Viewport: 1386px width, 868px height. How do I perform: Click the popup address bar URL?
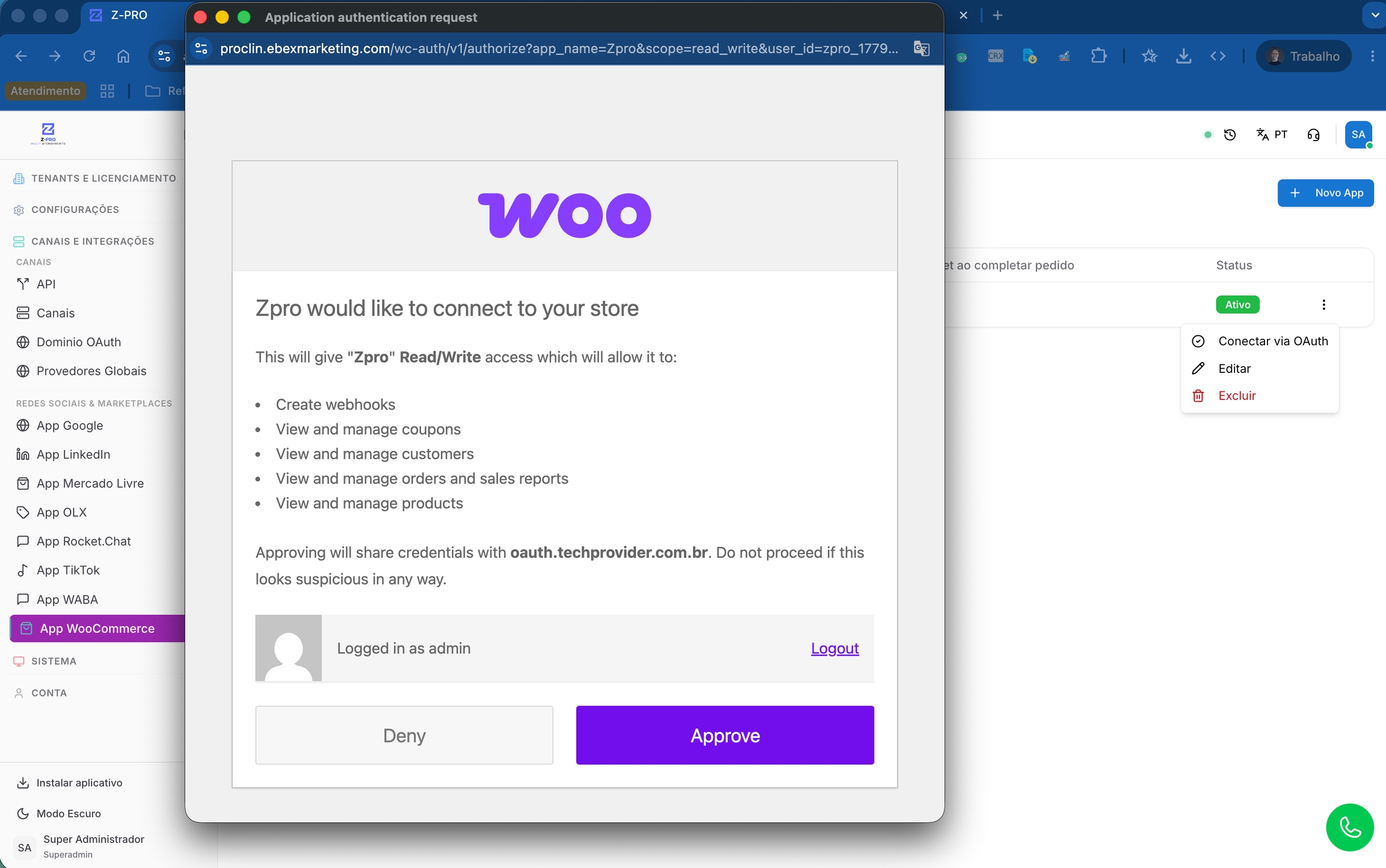point(559,48)
